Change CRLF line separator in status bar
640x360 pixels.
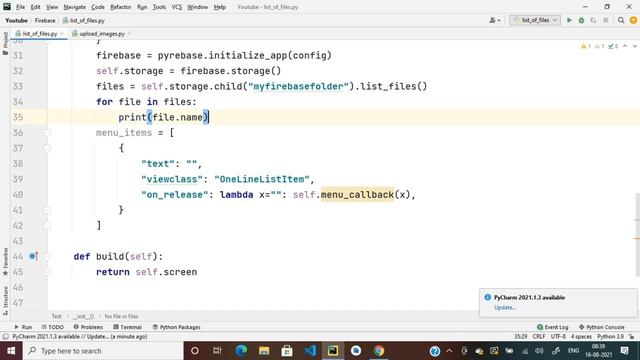tap(539, 337)
